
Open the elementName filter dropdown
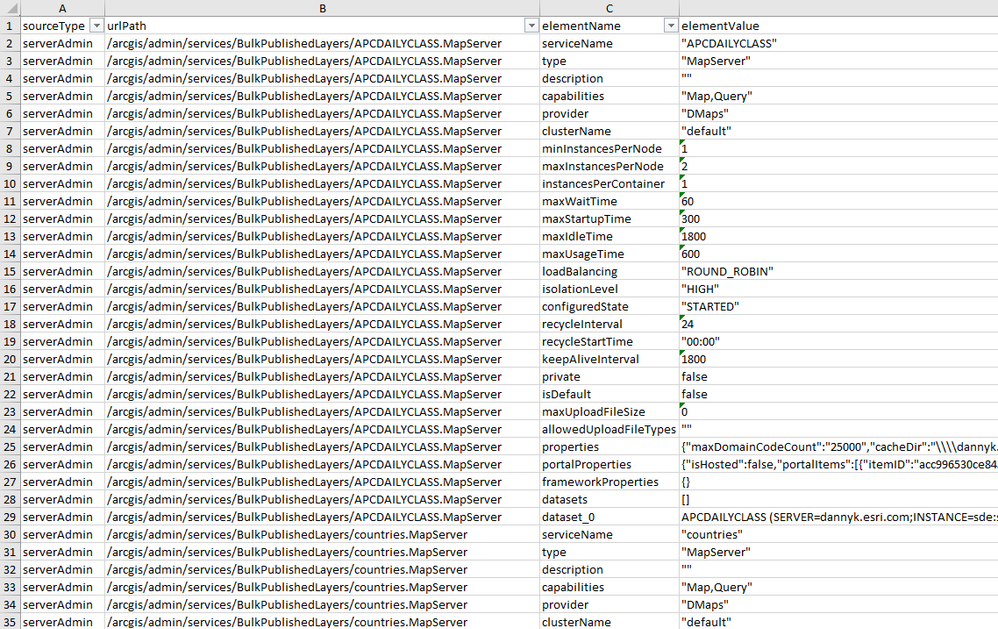(x=671, y=26)
